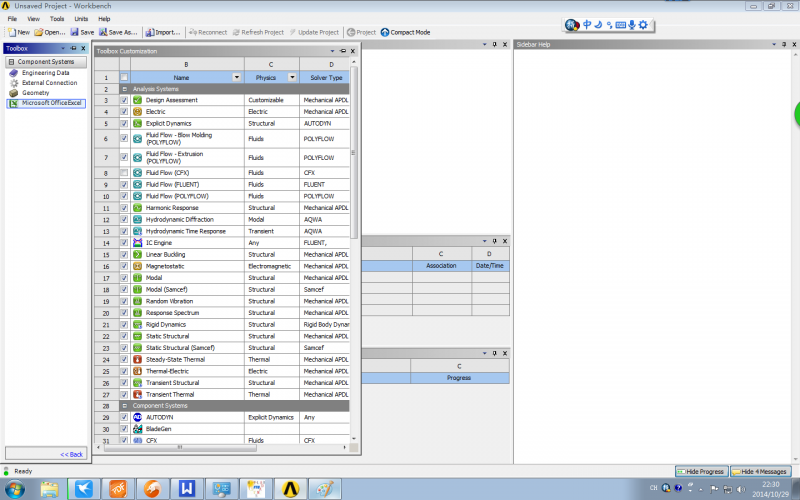Open the Units menu
Viewport: 800px width, 500px height.
[81, 19]
